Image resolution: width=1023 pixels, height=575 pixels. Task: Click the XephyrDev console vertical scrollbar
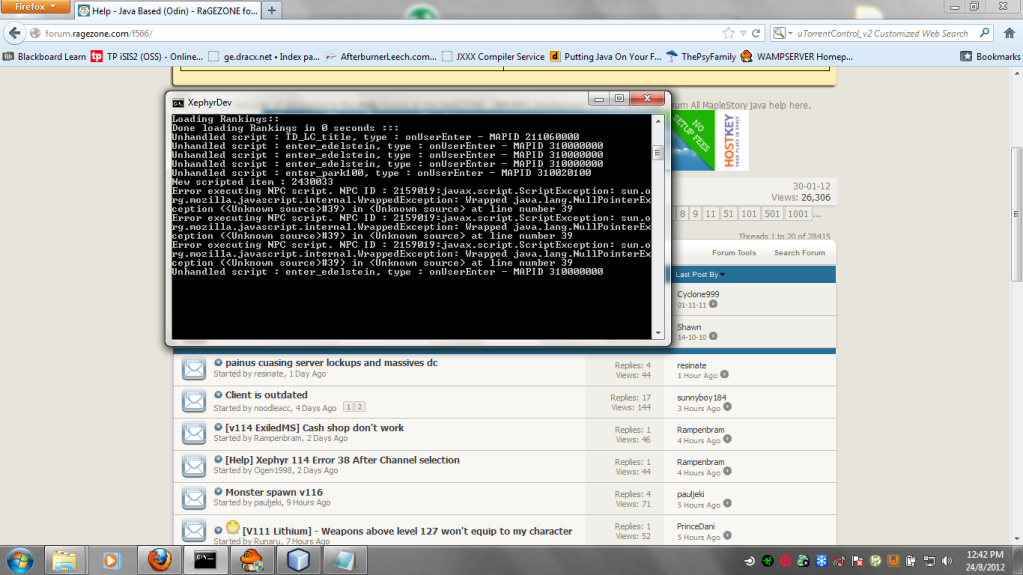click(x=657, y=230)
